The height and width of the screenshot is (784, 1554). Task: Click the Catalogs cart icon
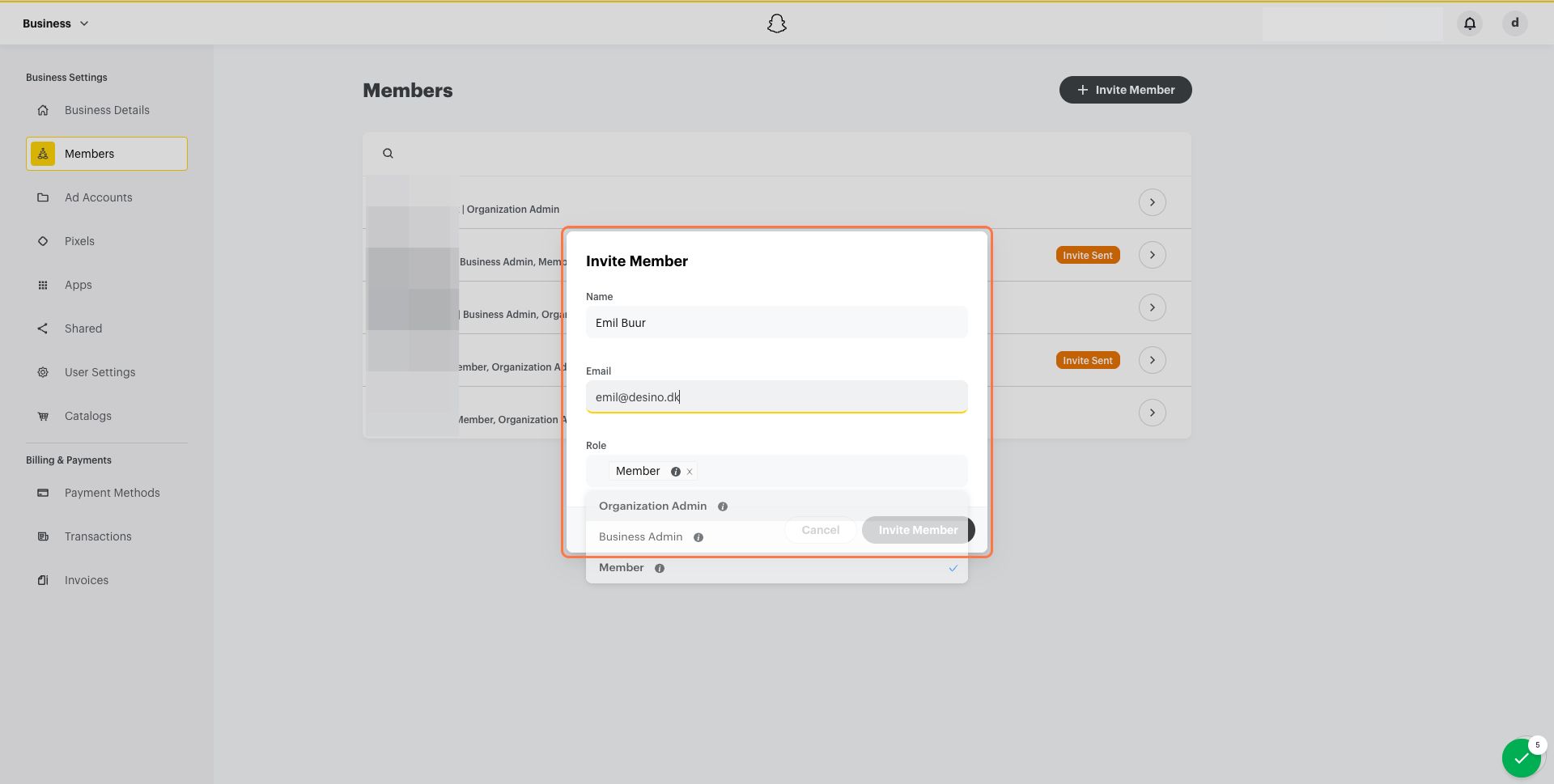pyautogui.click(x=43, y=416)
